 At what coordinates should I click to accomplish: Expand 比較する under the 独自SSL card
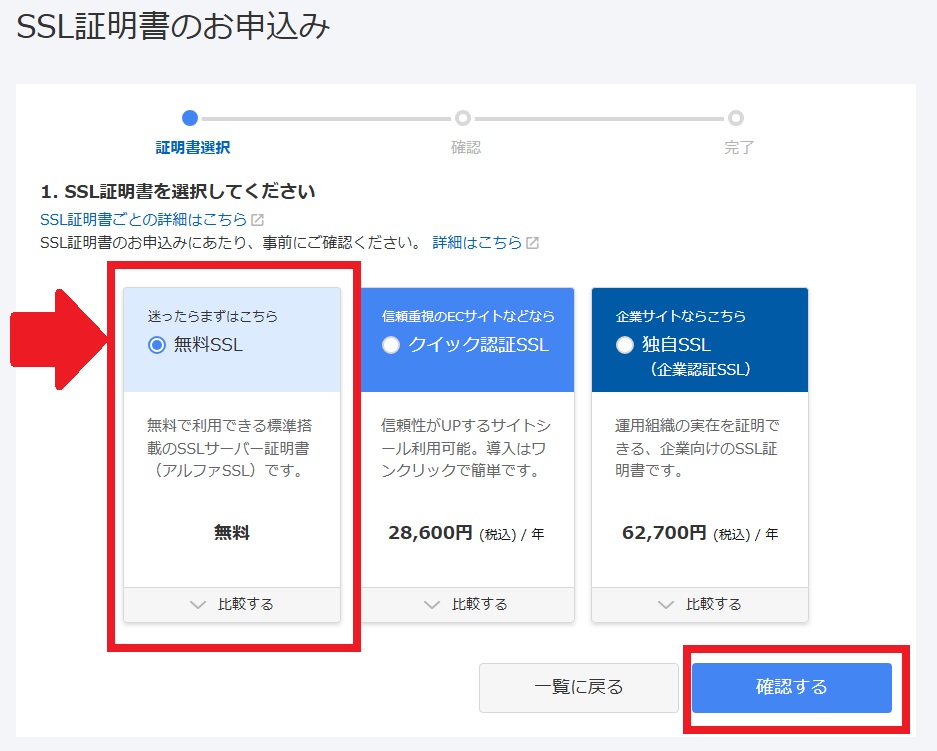tap(700, 604)
